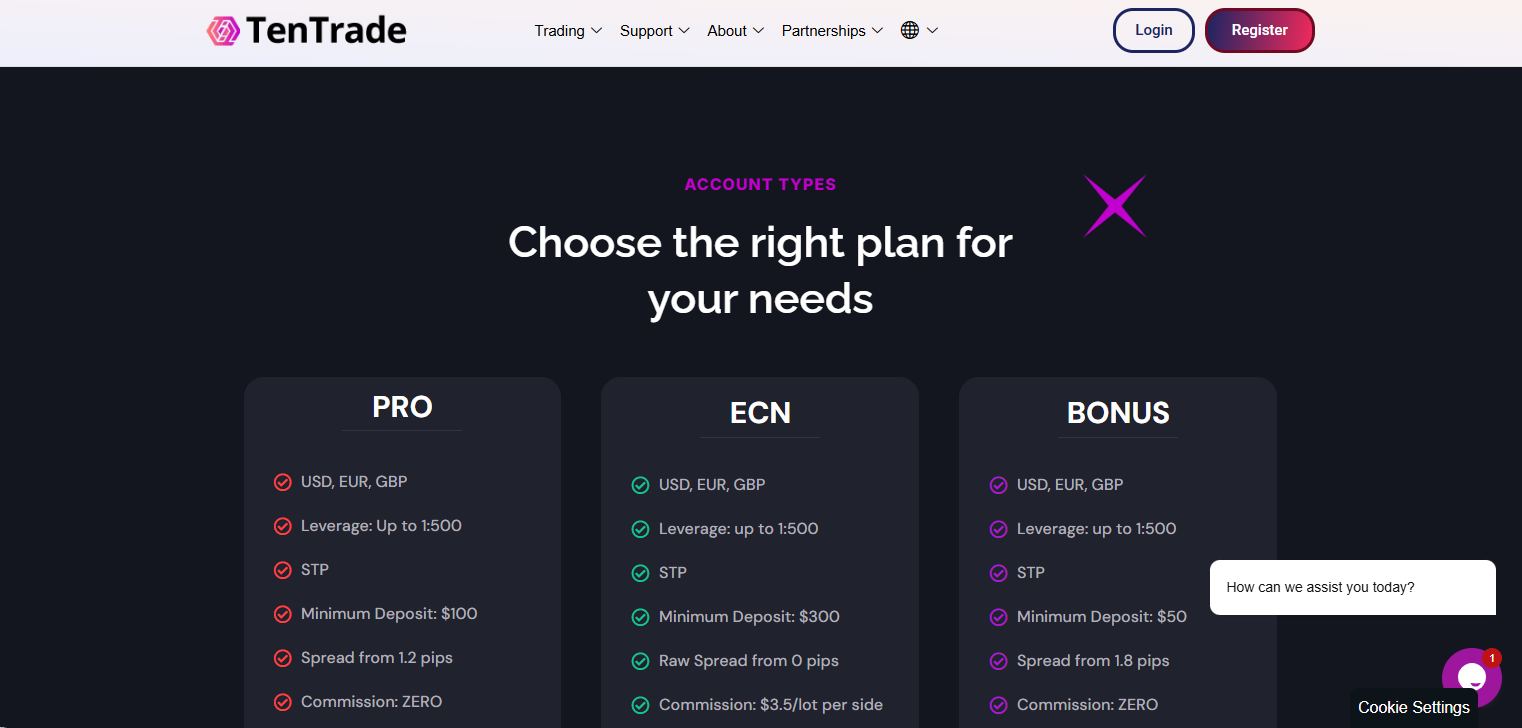This screenshot has height=728, width=1522.
Task: Click red check icon beside PRO Commission: ZERO
Action: tap(283, 703)
